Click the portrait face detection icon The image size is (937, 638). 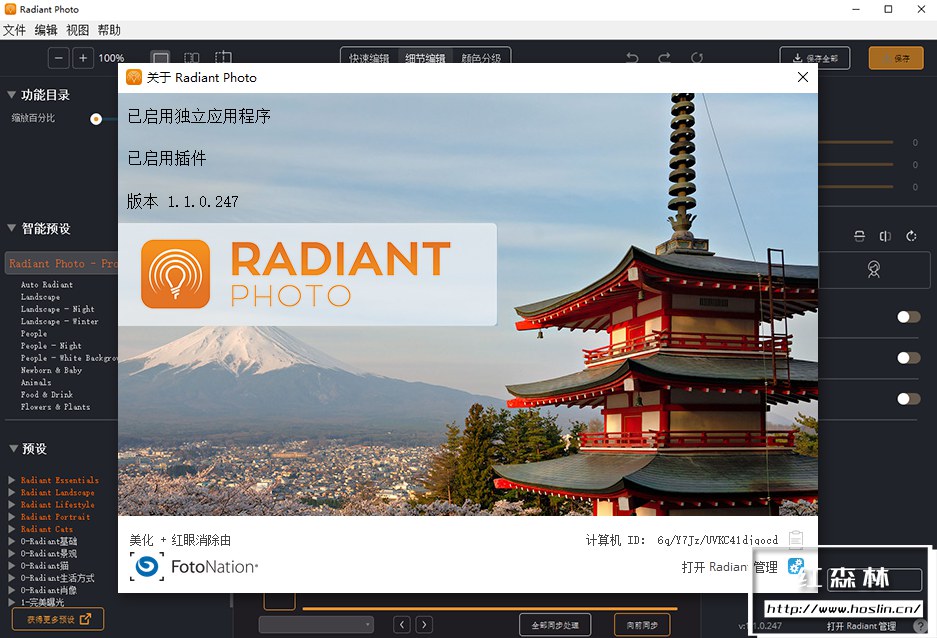point(874,269)
